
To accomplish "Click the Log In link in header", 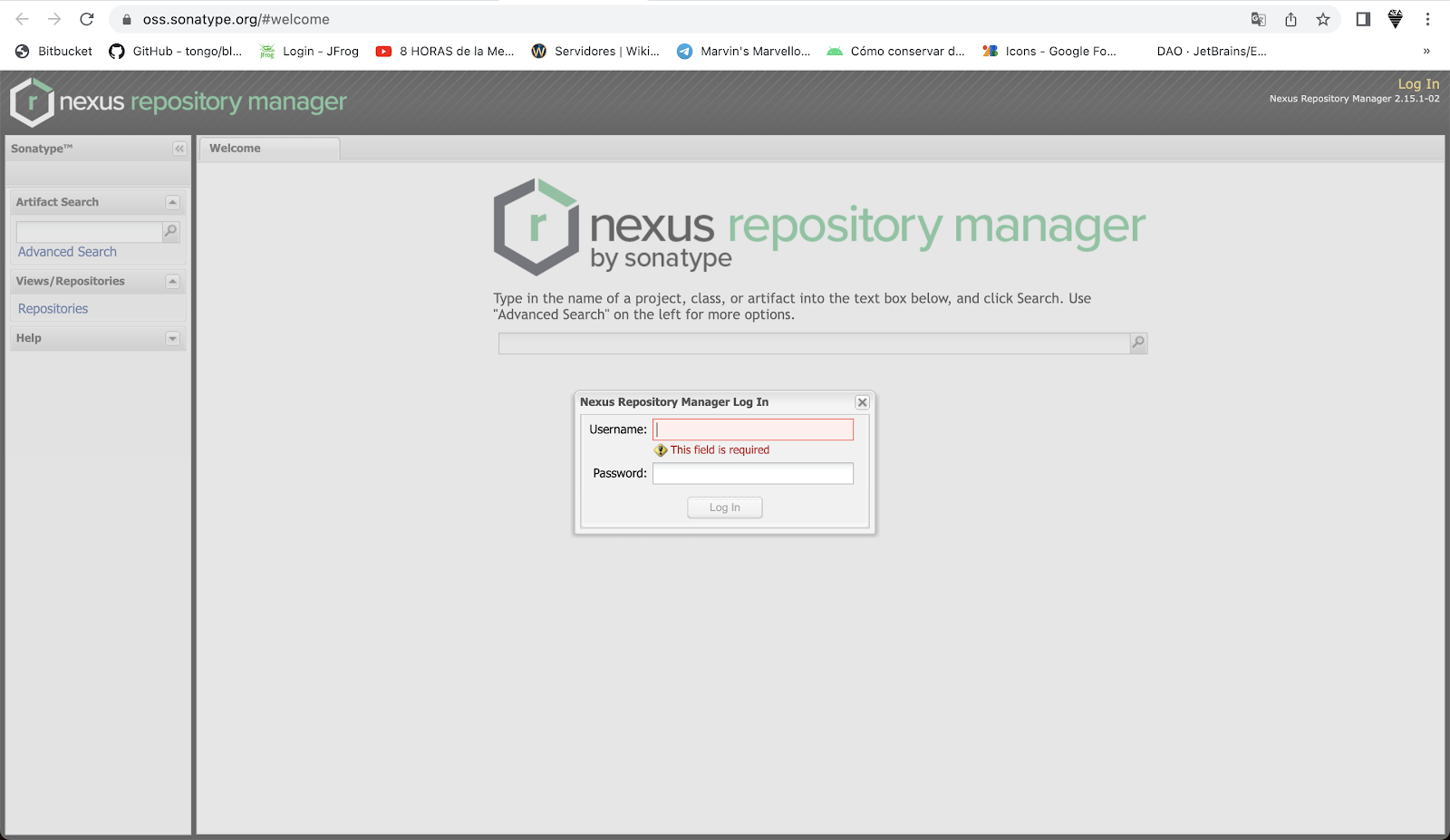I will (x=1418, y=83).
